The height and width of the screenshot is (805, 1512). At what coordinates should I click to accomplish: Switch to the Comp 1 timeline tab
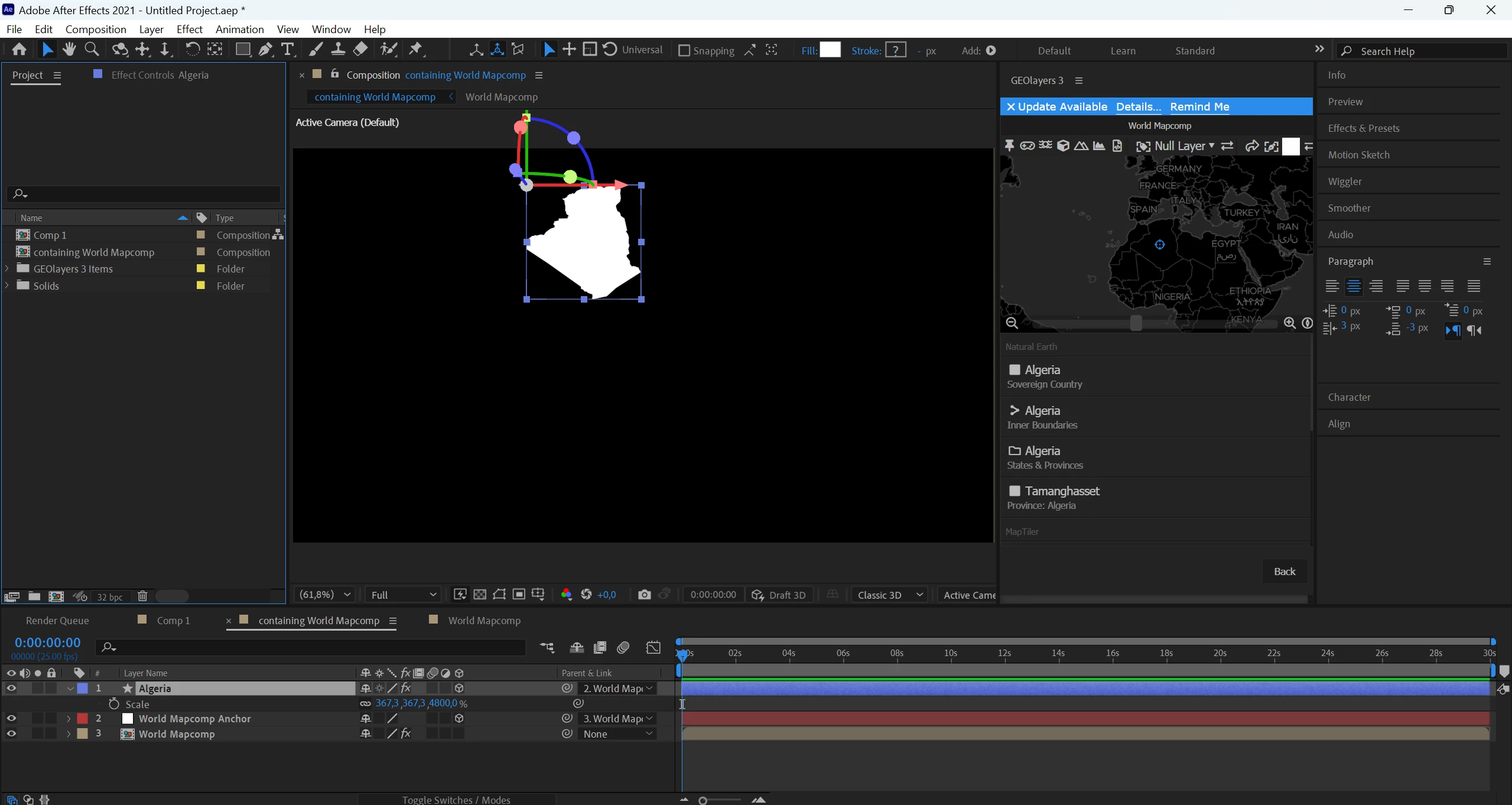[x=173, y=621]
